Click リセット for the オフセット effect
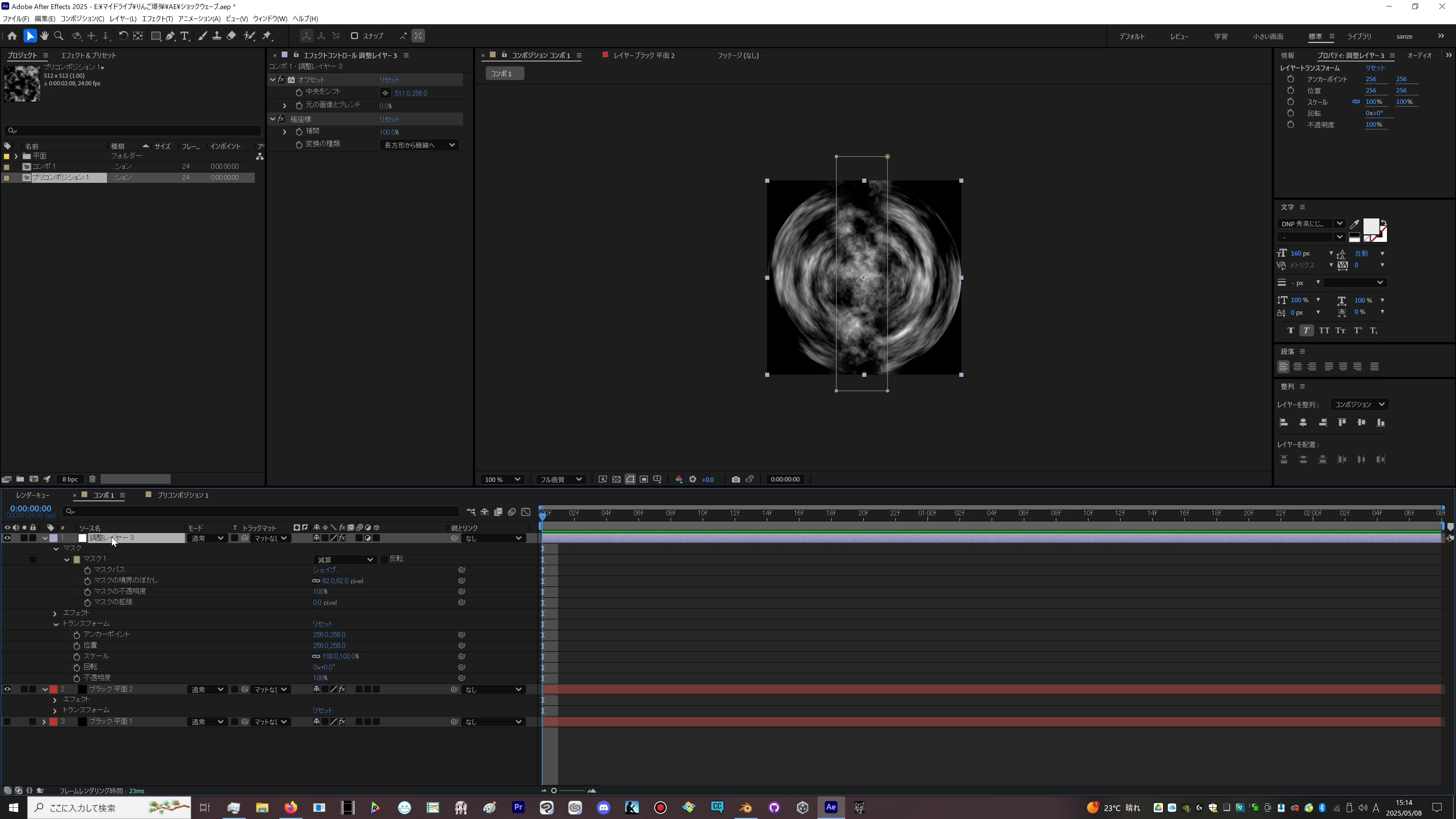1456x819 pixels. click(389, 80)
